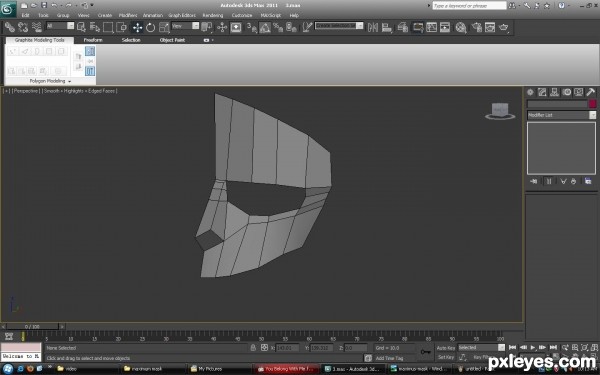This screenshot has height=375, width=600.
Task: Switch to the Freeform ribbon tab
Action: pos(93,40)
